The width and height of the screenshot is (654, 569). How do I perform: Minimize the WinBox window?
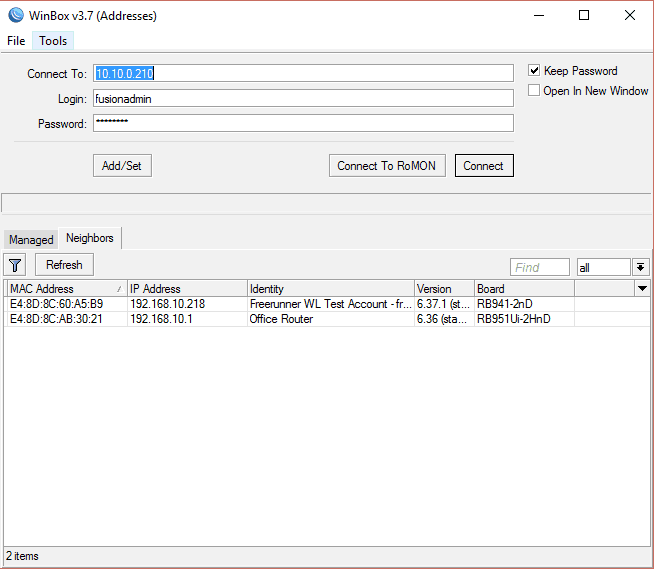coord(539,15)
